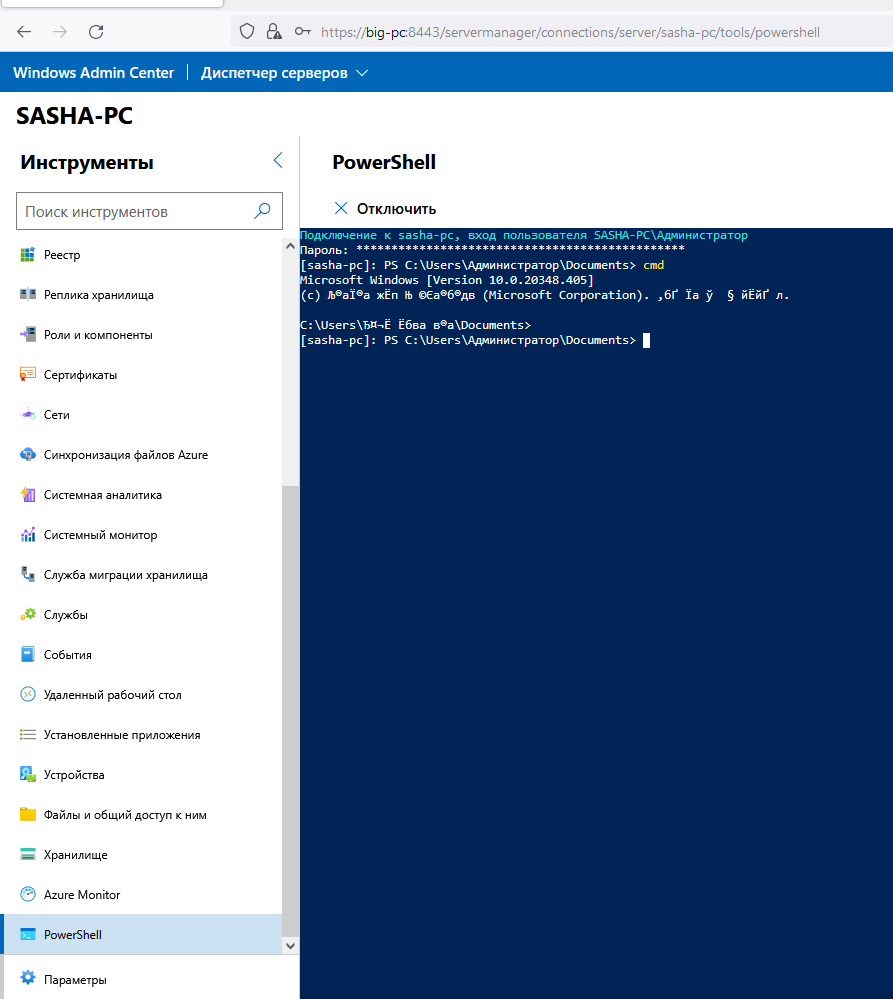Viewport: 893px width, 999px height.
Task: Select the PowerShell entry in tools list
Action: (141, 935)
